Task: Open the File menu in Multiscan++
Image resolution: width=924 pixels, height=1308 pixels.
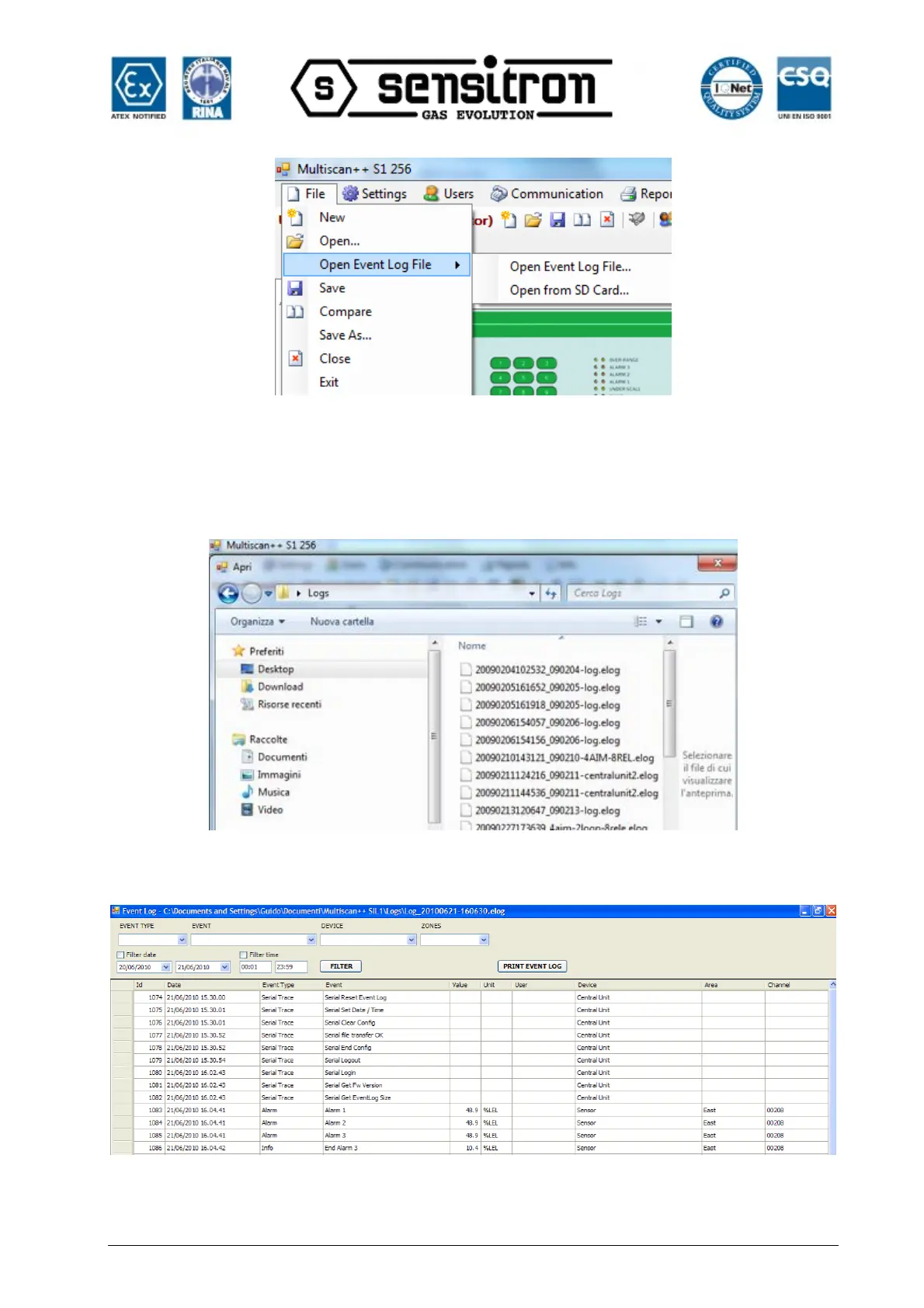Action: pos(307,194)
